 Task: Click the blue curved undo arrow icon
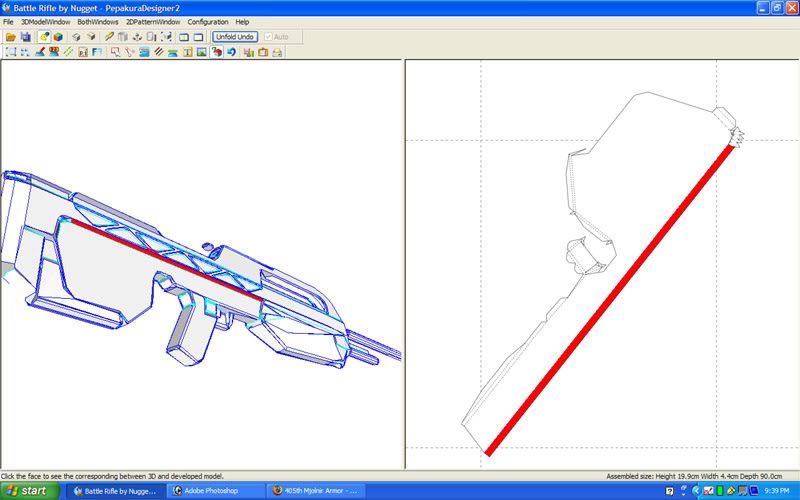[231, 52]
